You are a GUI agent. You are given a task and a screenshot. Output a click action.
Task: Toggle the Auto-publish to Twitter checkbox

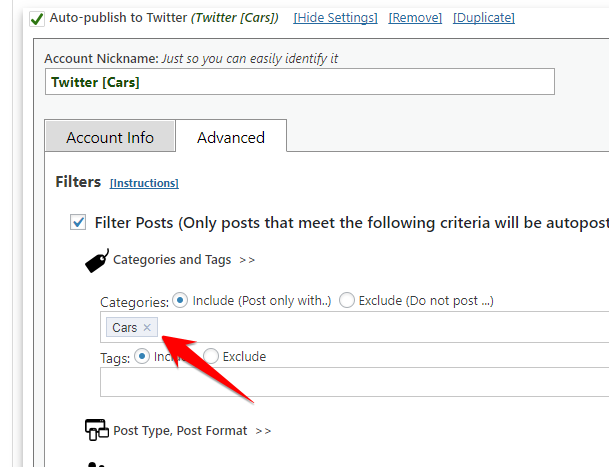tap(38, 18)
